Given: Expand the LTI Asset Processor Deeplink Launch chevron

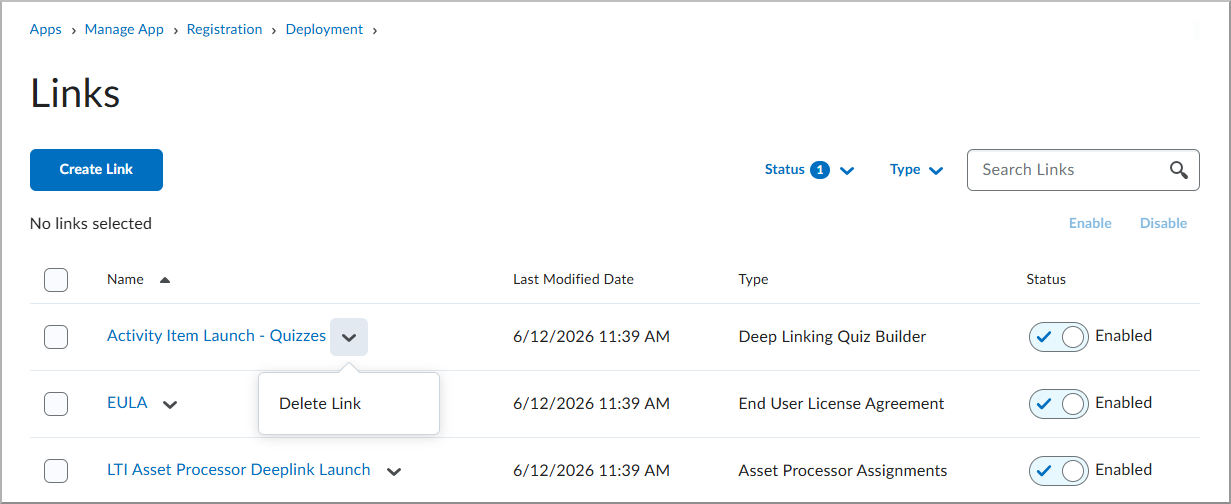Looking at the screenshot, I should 394,471.
